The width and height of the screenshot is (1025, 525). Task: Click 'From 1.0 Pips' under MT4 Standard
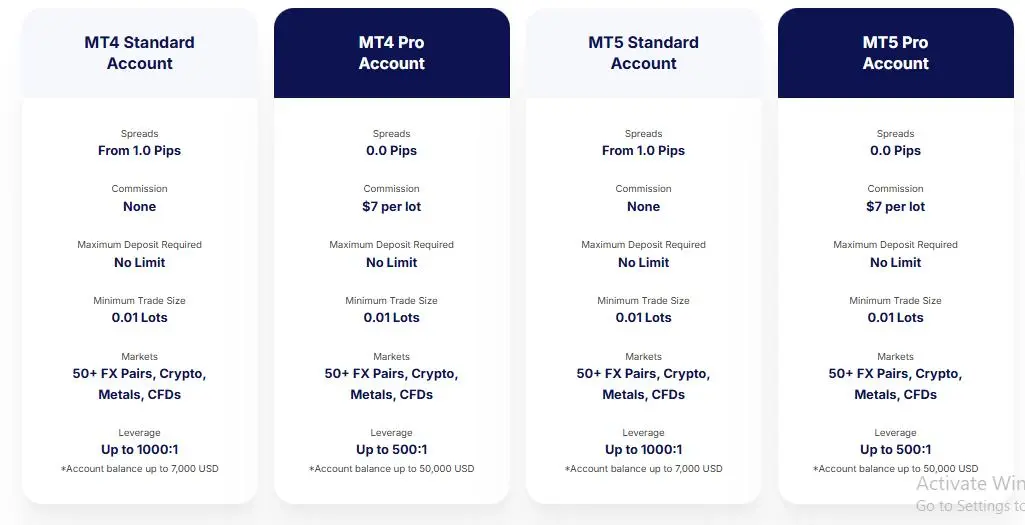point(139,150)
